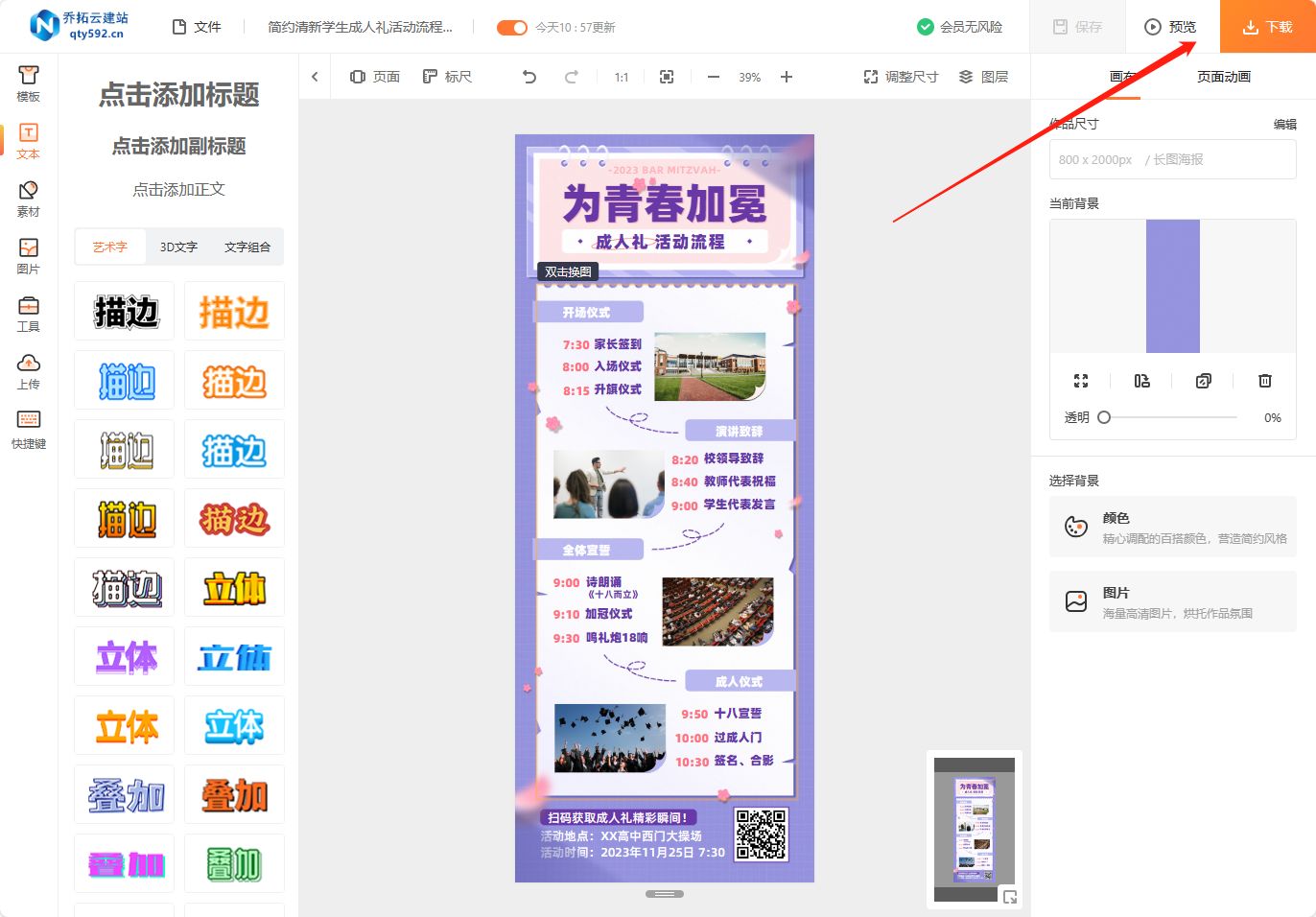The image size is (1316, 917).
Task: Open the 工具 tools sidebar panel
Action: (29, 315)
